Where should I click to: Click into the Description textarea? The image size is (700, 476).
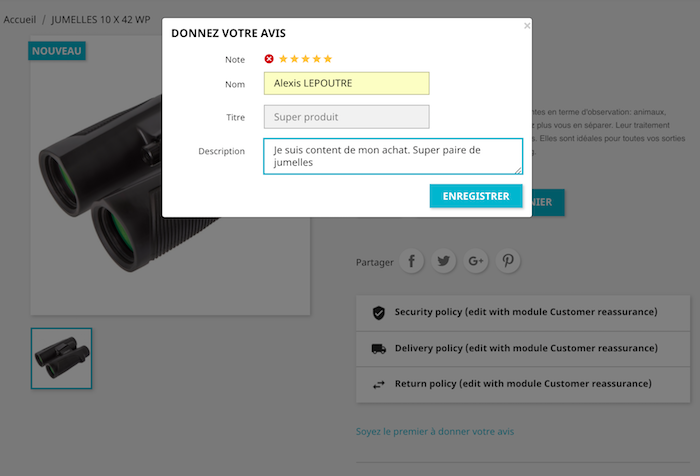pos(393,156)
